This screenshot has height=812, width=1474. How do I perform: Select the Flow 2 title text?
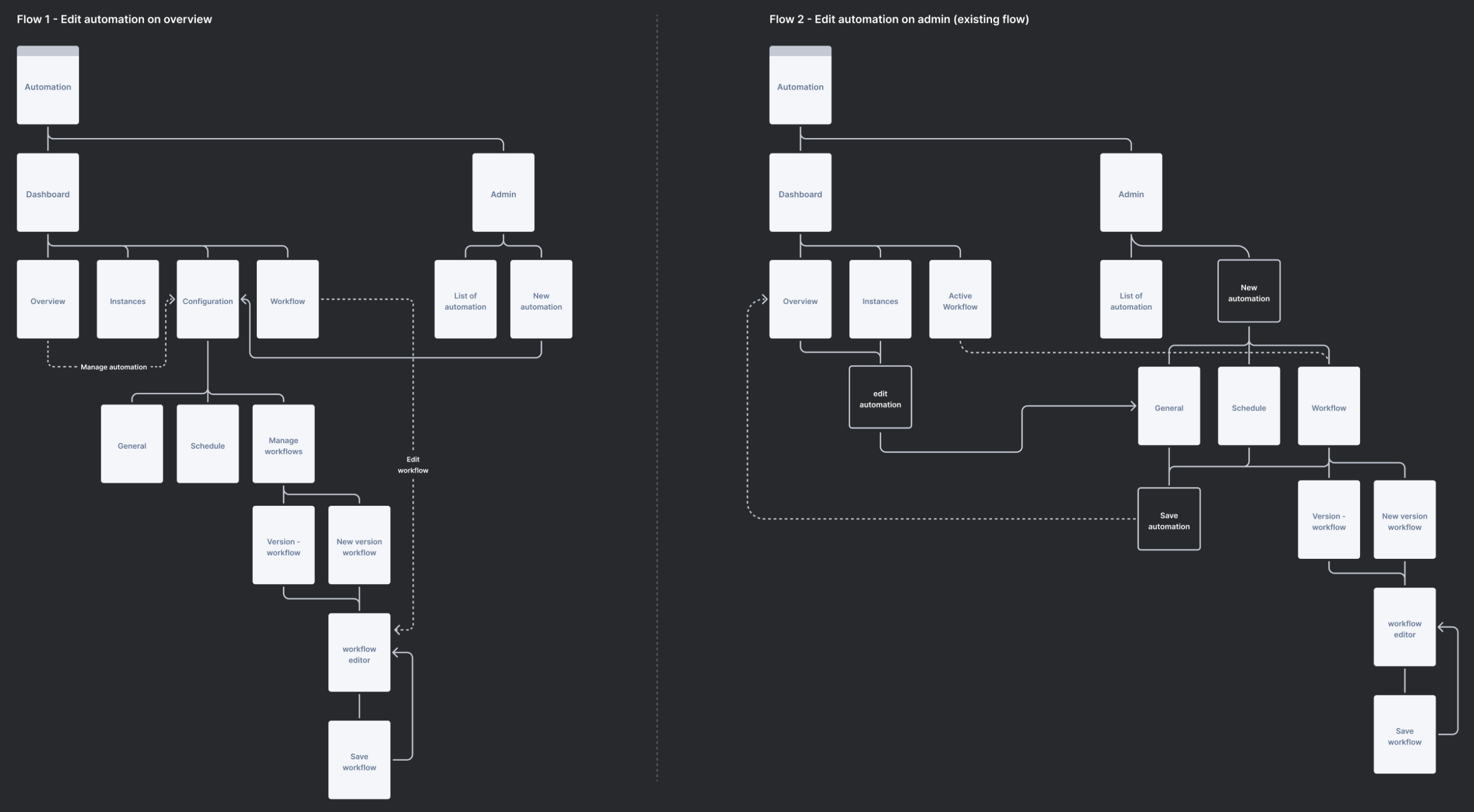[899, 19]
